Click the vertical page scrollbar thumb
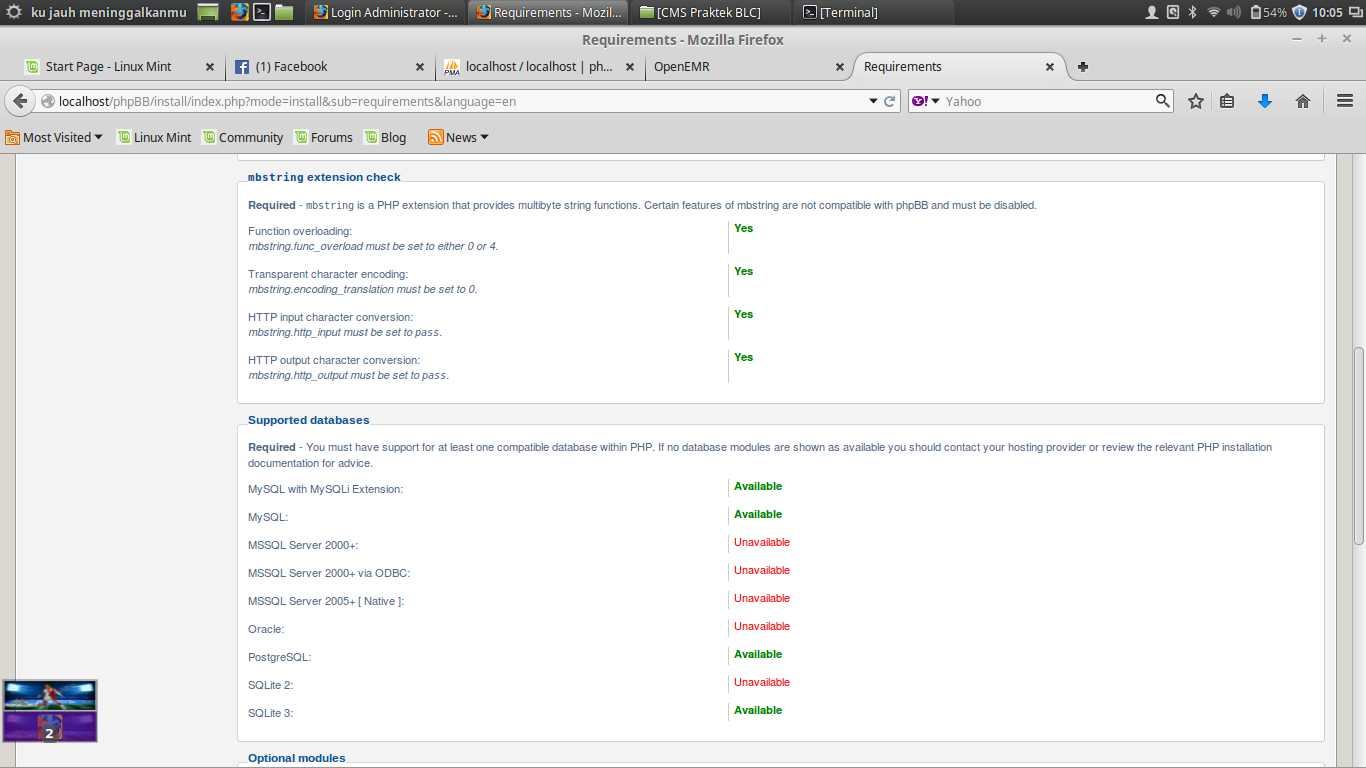This screenshot has height=768, width=1366. point(1359,446)
